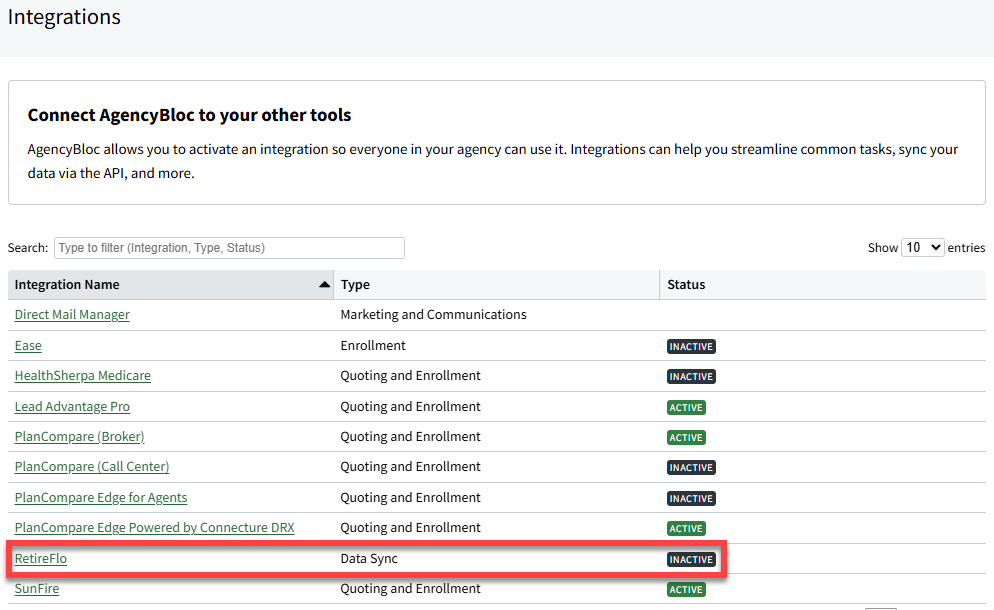Click INACTIVE badge in RetireFlo row
This screenshot has width=994, height=610.
pos(691,559)
